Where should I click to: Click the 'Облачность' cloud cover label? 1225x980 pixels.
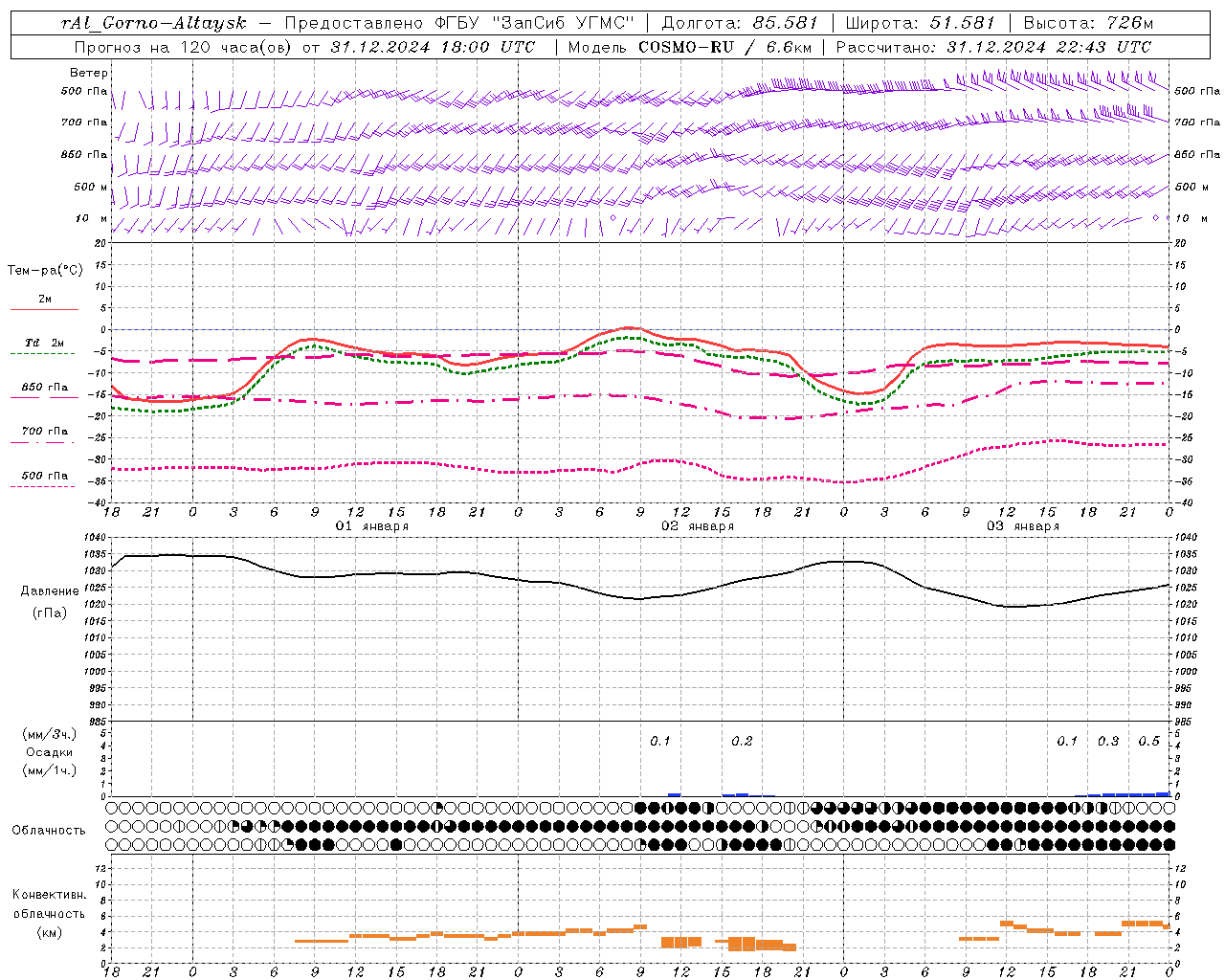(49, 830)
